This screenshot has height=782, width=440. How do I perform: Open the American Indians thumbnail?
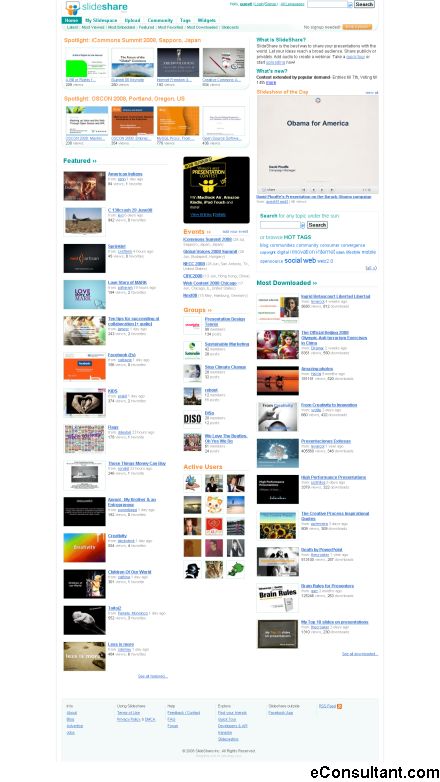coord(84,186)
